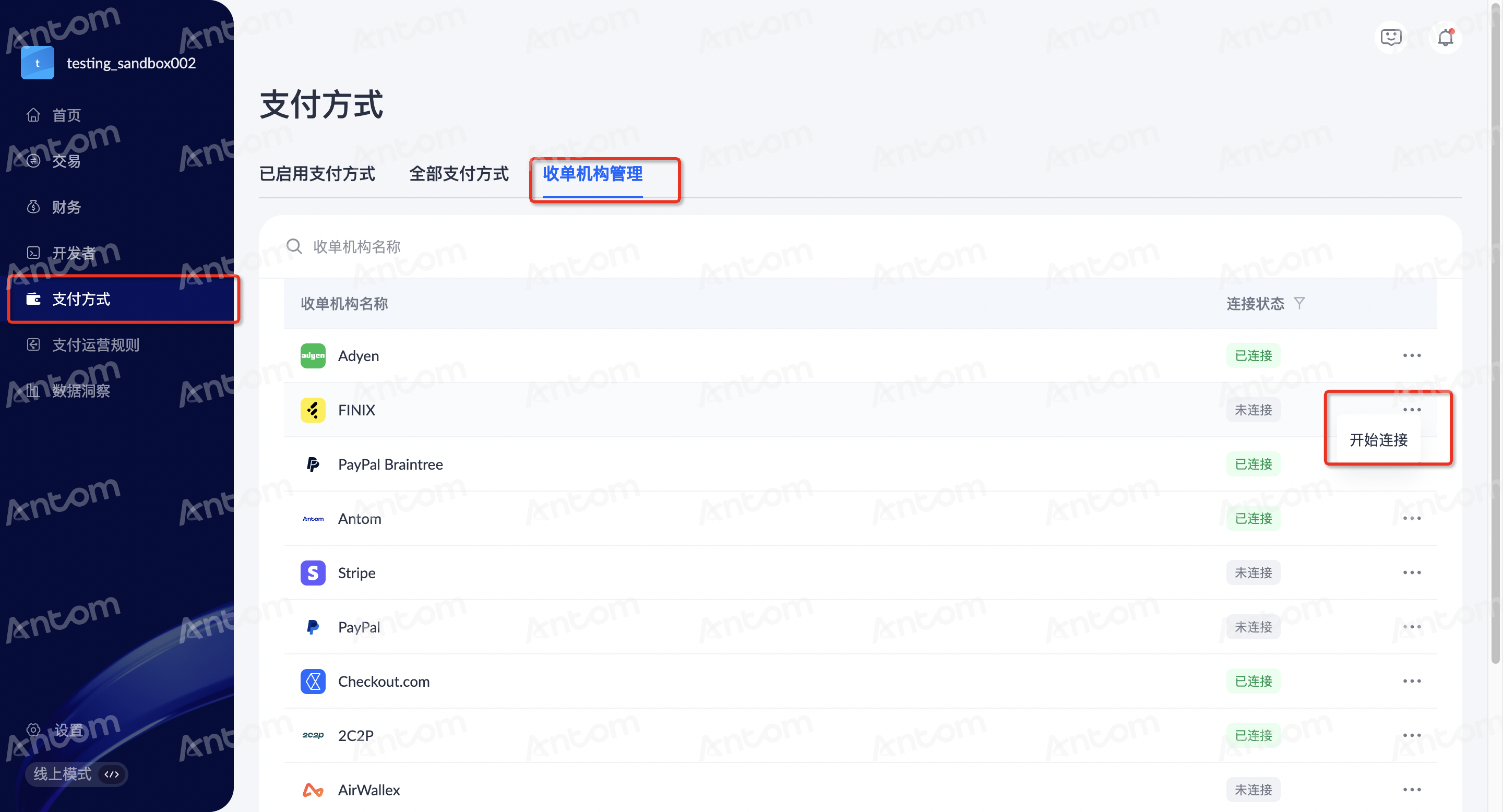1503x812 pixels.
Task: Open 数据洞察 in the sidebar
Action: [x=81, y=391]
